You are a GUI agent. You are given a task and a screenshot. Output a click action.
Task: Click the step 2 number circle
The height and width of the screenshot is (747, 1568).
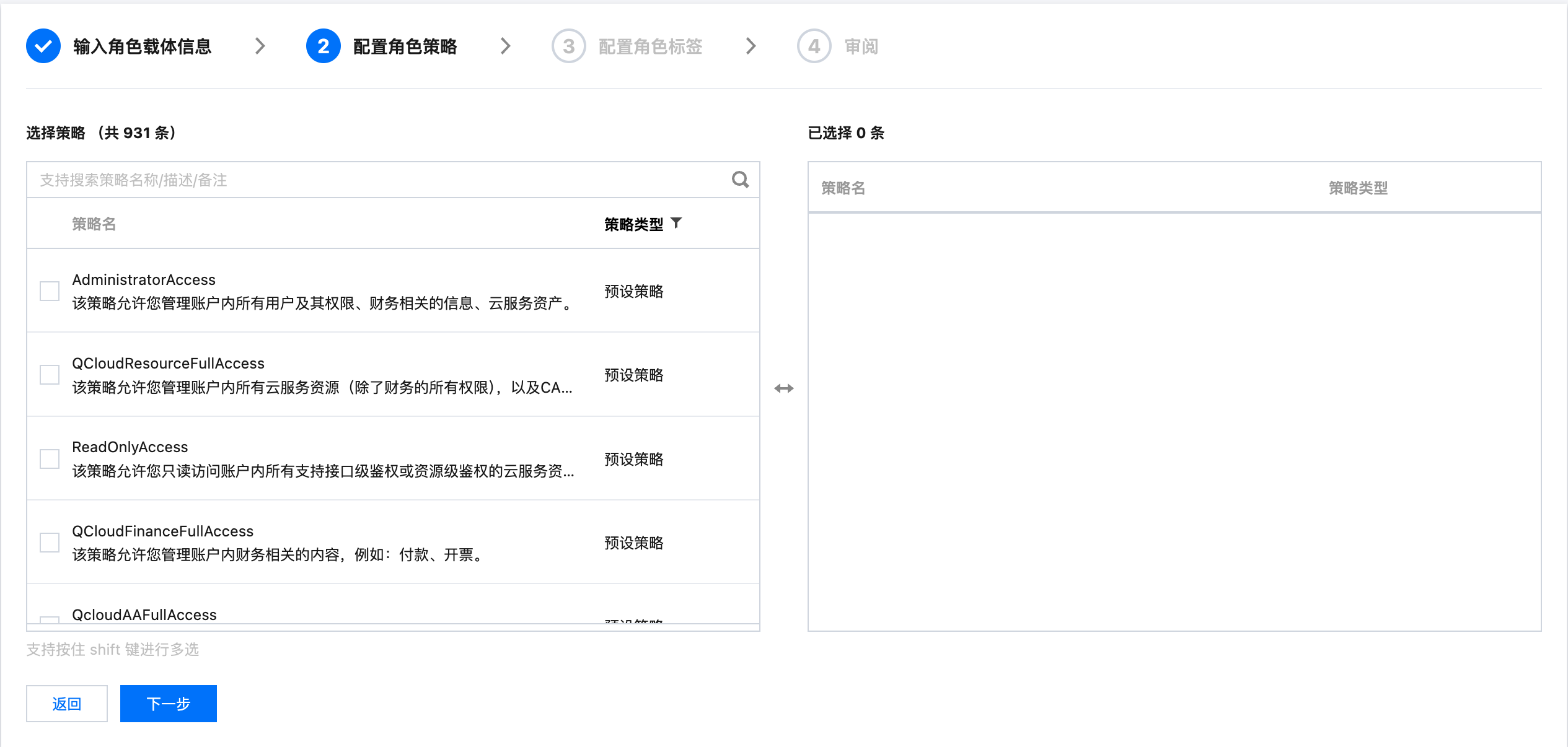pyautogui.click(x=323, y=46)
